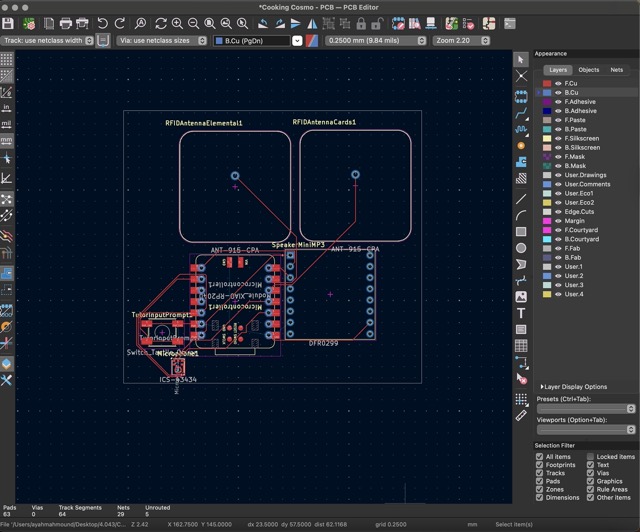Click the F.Cu layer color swatch
The width and height of the screenshot is (640, 532).
[x=548, y=83]
